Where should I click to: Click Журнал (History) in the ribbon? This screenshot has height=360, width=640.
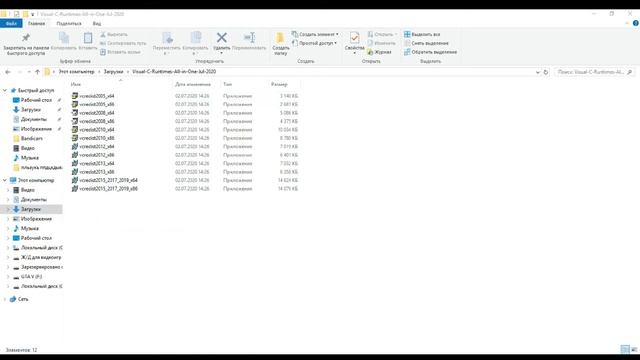coord(379,52)
